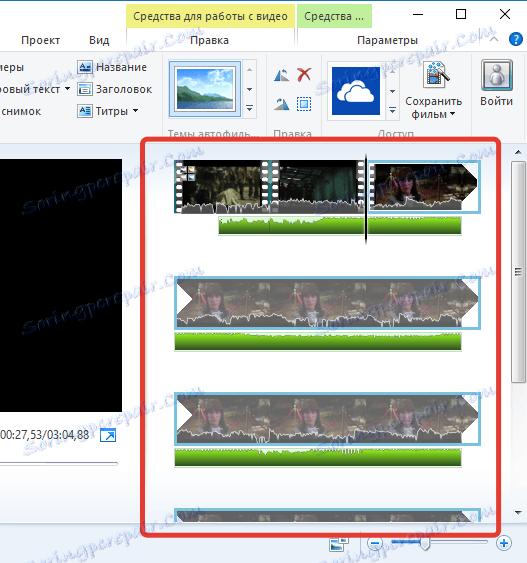Remove the selected clip with red X
The width and height of the screenshot is (527, 563).
pos(304,74)
